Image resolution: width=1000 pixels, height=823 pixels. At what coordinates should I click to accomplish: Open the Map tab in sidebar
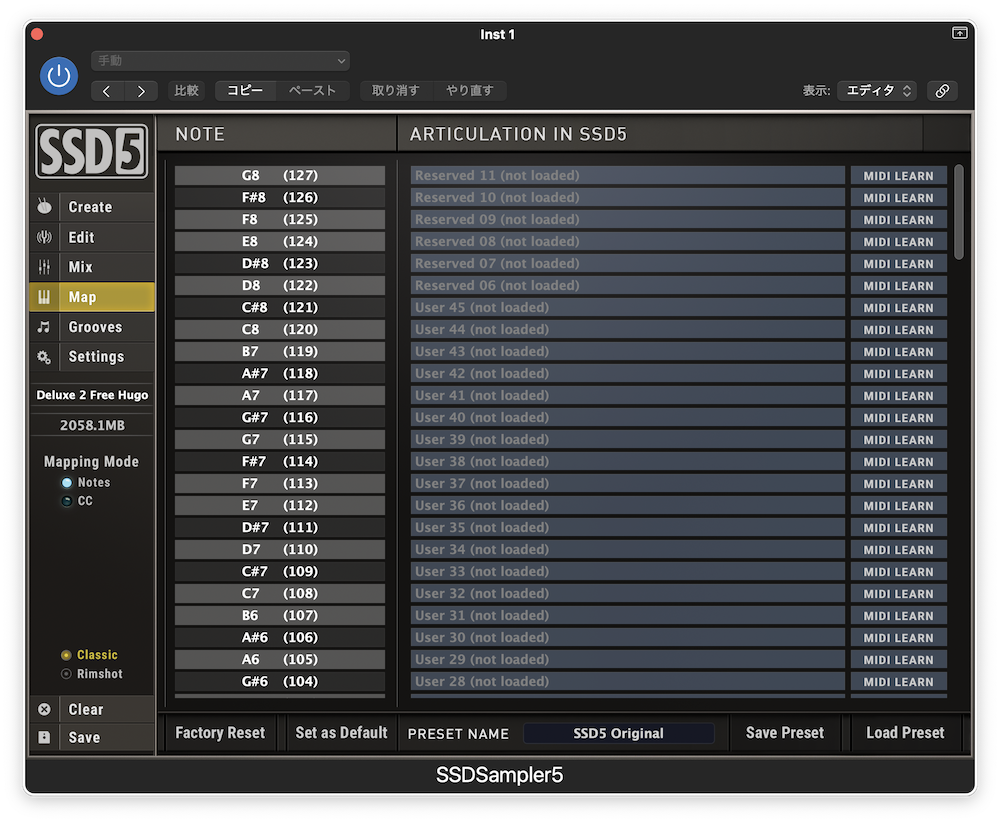[93, 297]
